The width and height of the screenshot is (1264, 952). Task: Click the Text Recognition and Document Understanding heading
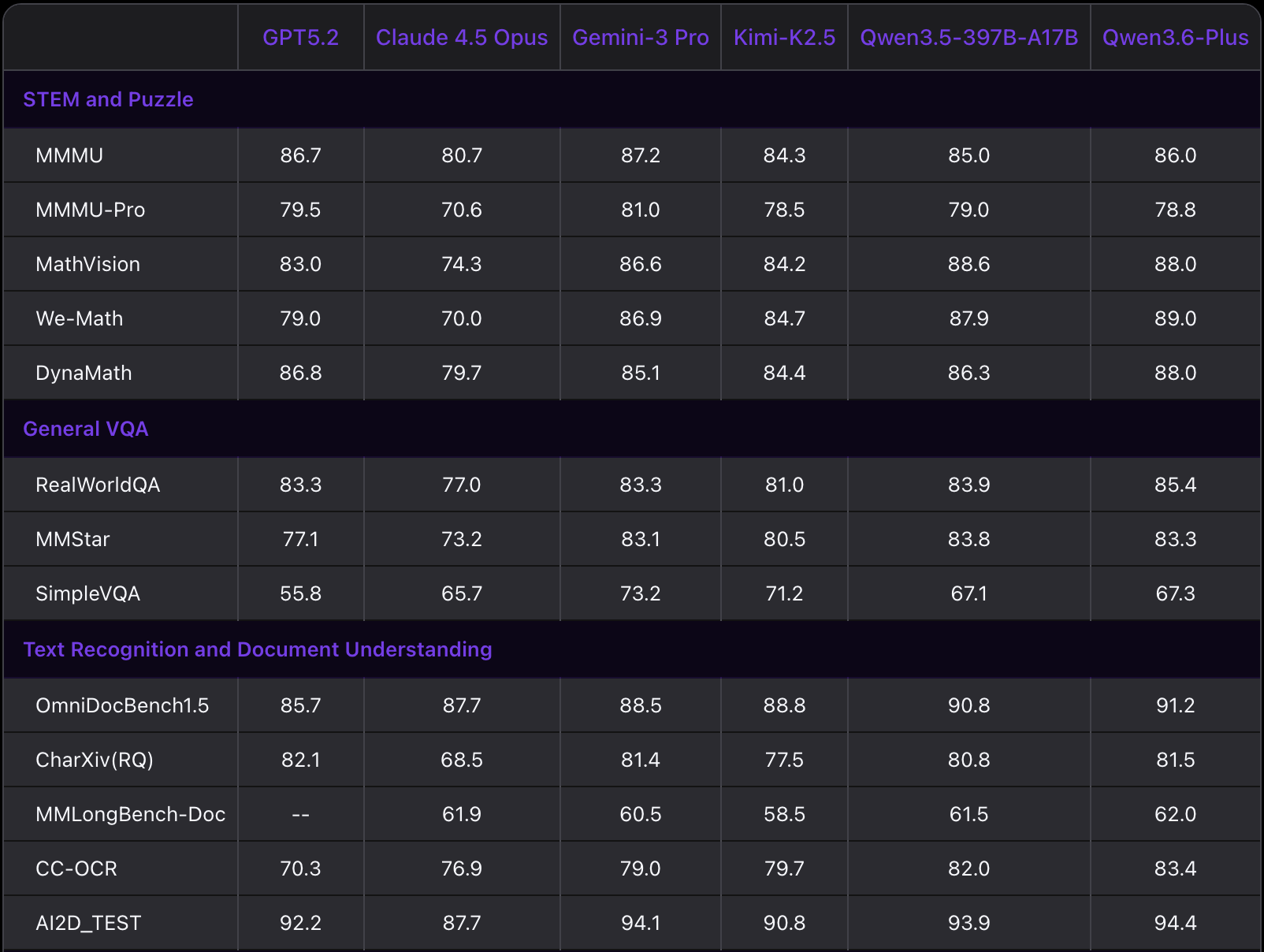click(x=258, y=649)
